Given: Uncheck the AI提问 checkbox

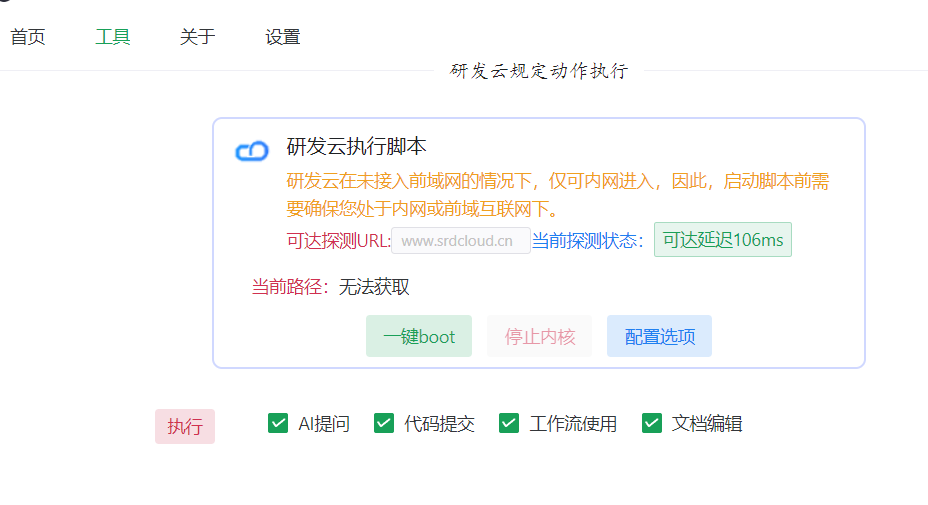Looking at the screenshot, I should [x=278, y=423].
